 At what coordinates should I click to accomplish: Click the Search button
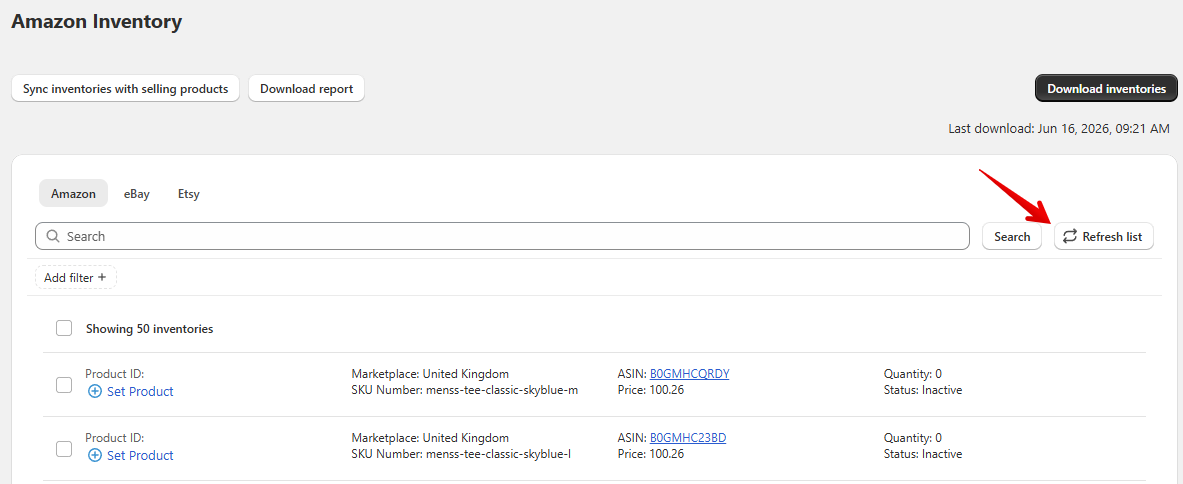click(x=1012, y=237)
